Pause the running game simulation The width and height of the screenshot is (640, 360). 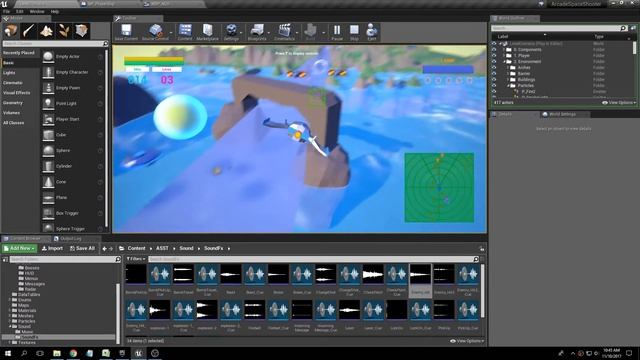(337, 32)
